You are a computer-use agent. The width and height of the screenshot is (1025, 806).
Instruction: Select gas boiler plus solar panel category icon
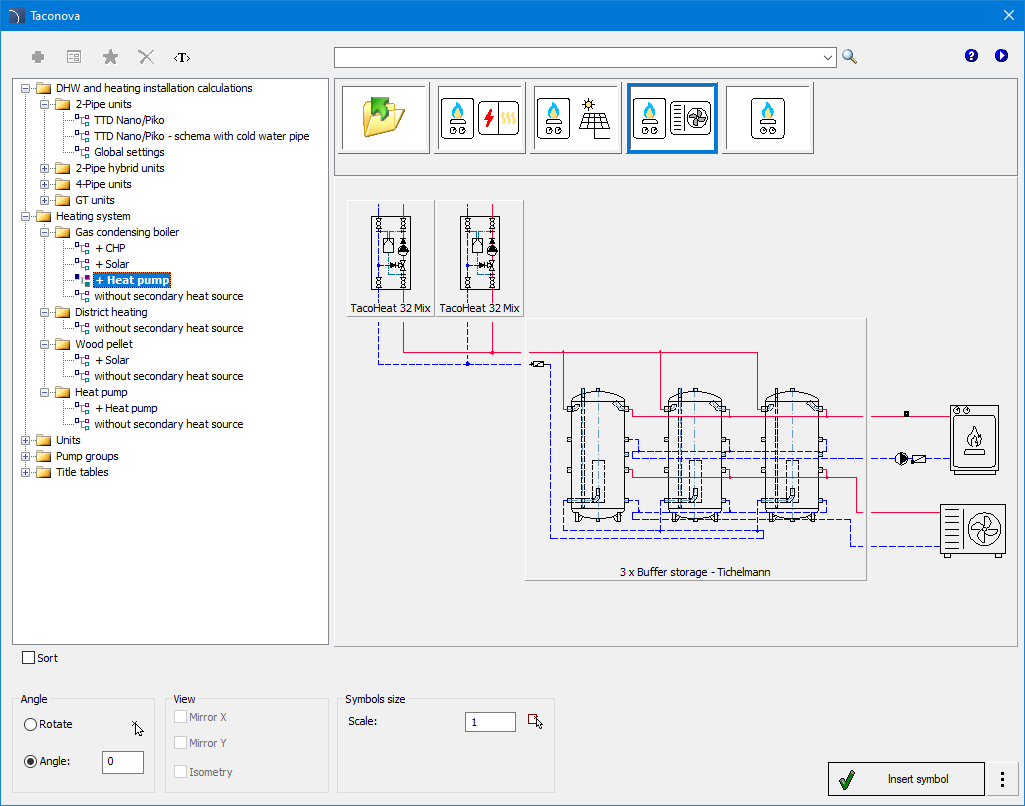[576, 118]
